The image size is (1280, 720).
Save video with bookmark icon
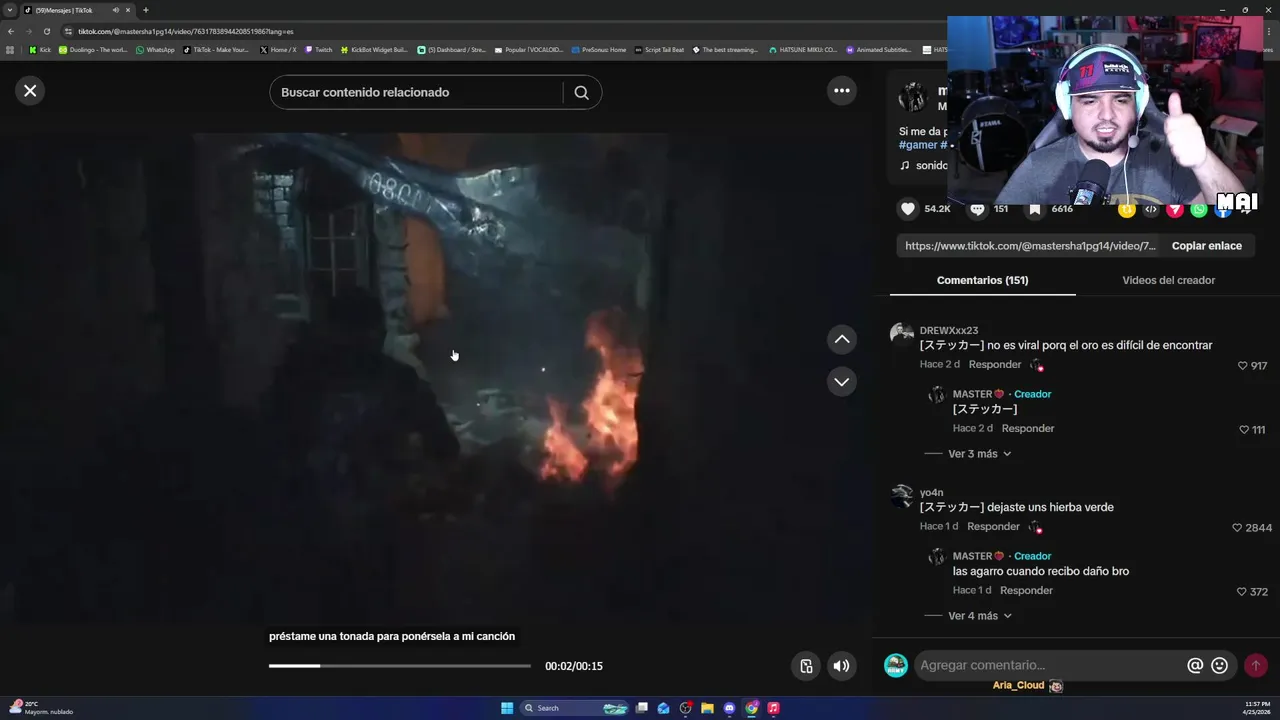pos(1035,209)
